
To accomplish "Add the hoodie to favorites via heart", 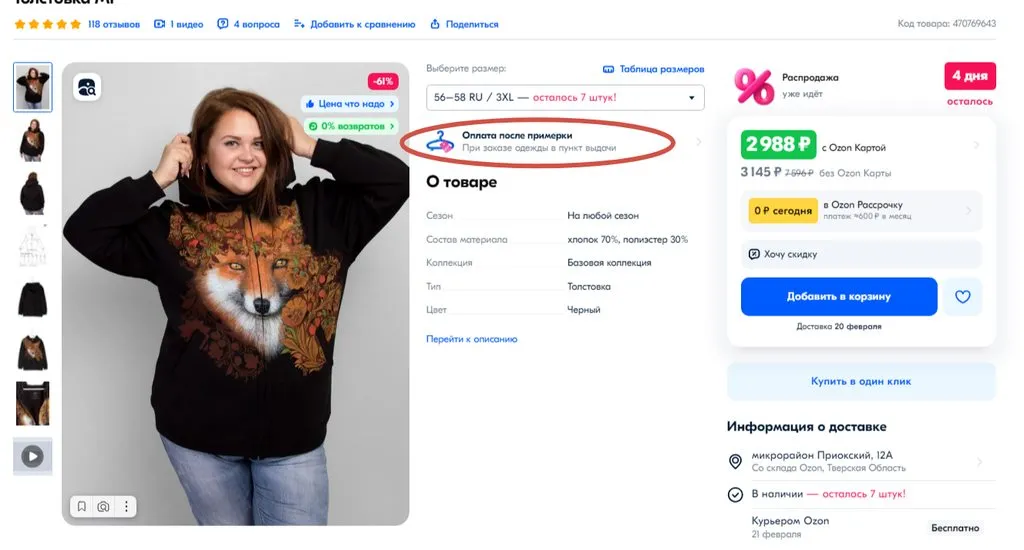I will click(x=962, y=297).
